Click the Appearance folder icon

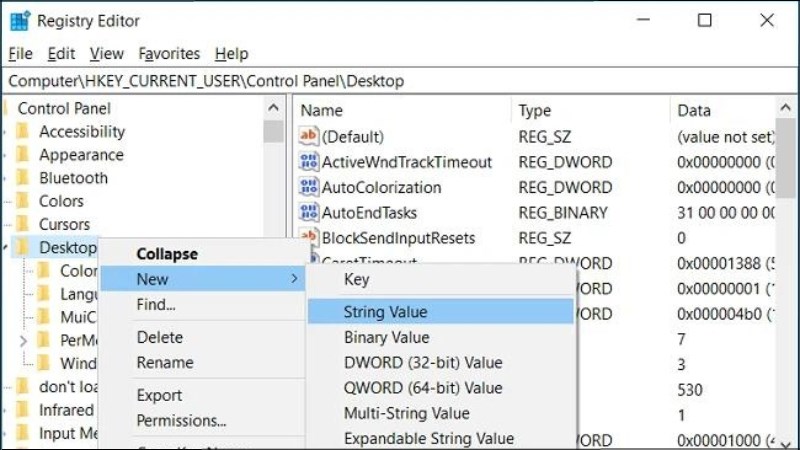coord(22,155)
